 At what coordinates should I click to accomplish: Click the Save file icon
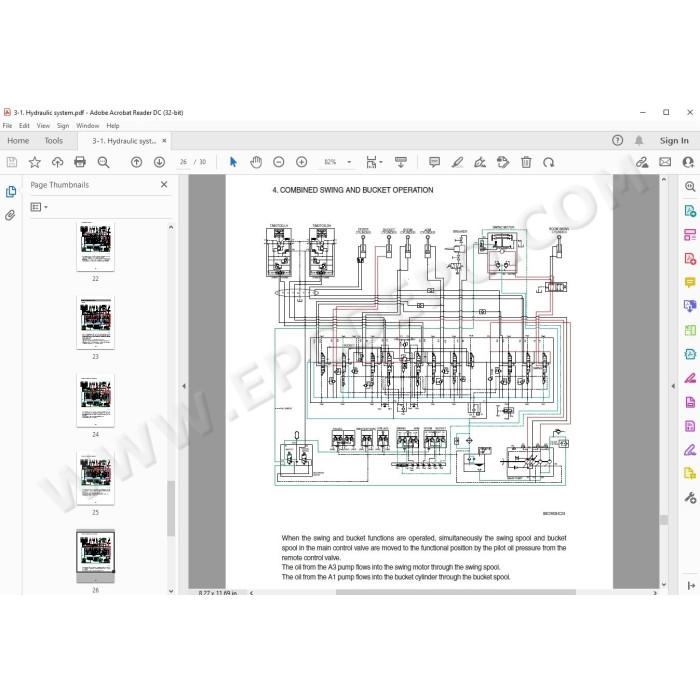[x=12, y=162]
